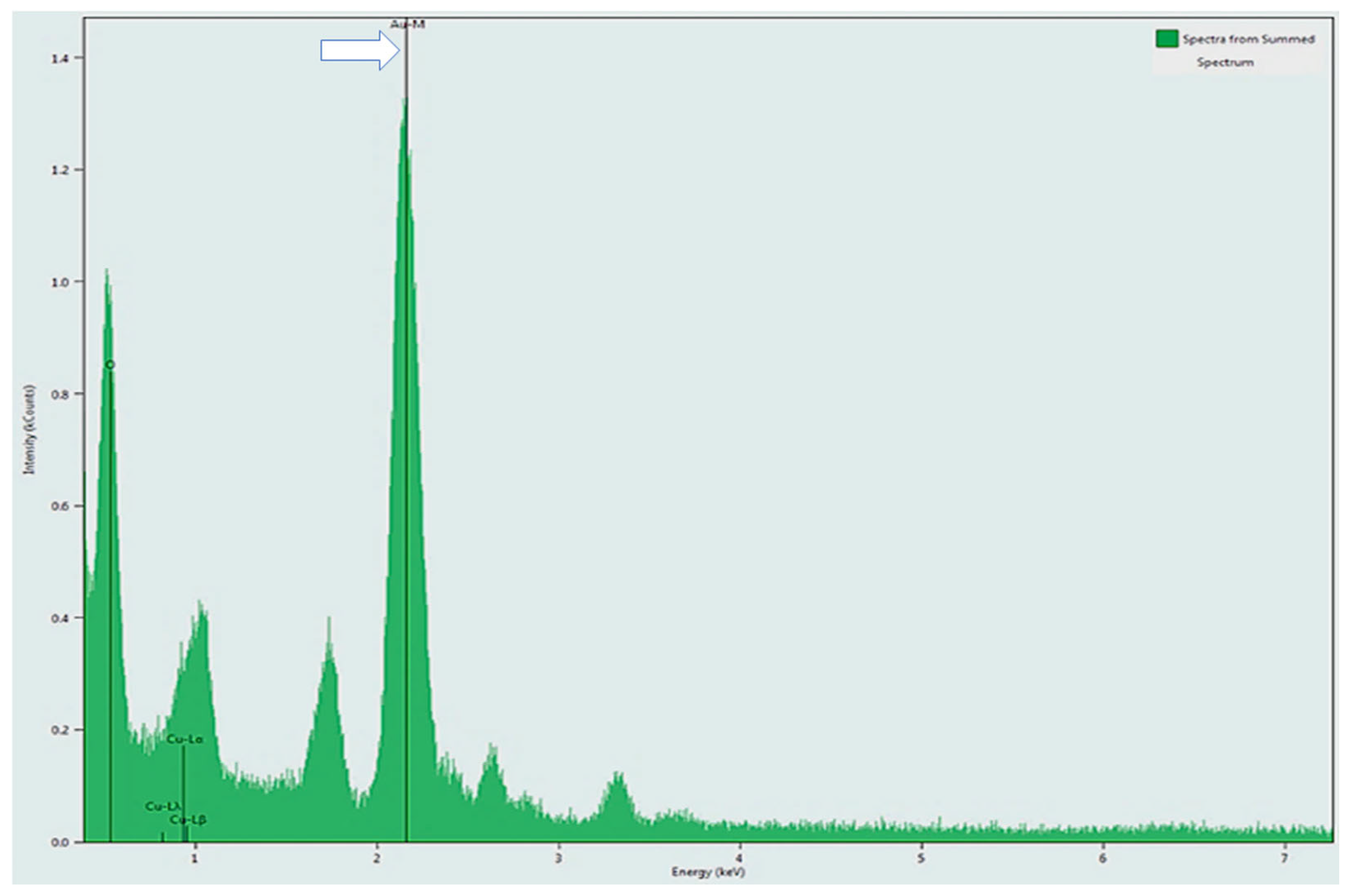Click the 4 keV tick on energy axis

[x=740, y=858]
